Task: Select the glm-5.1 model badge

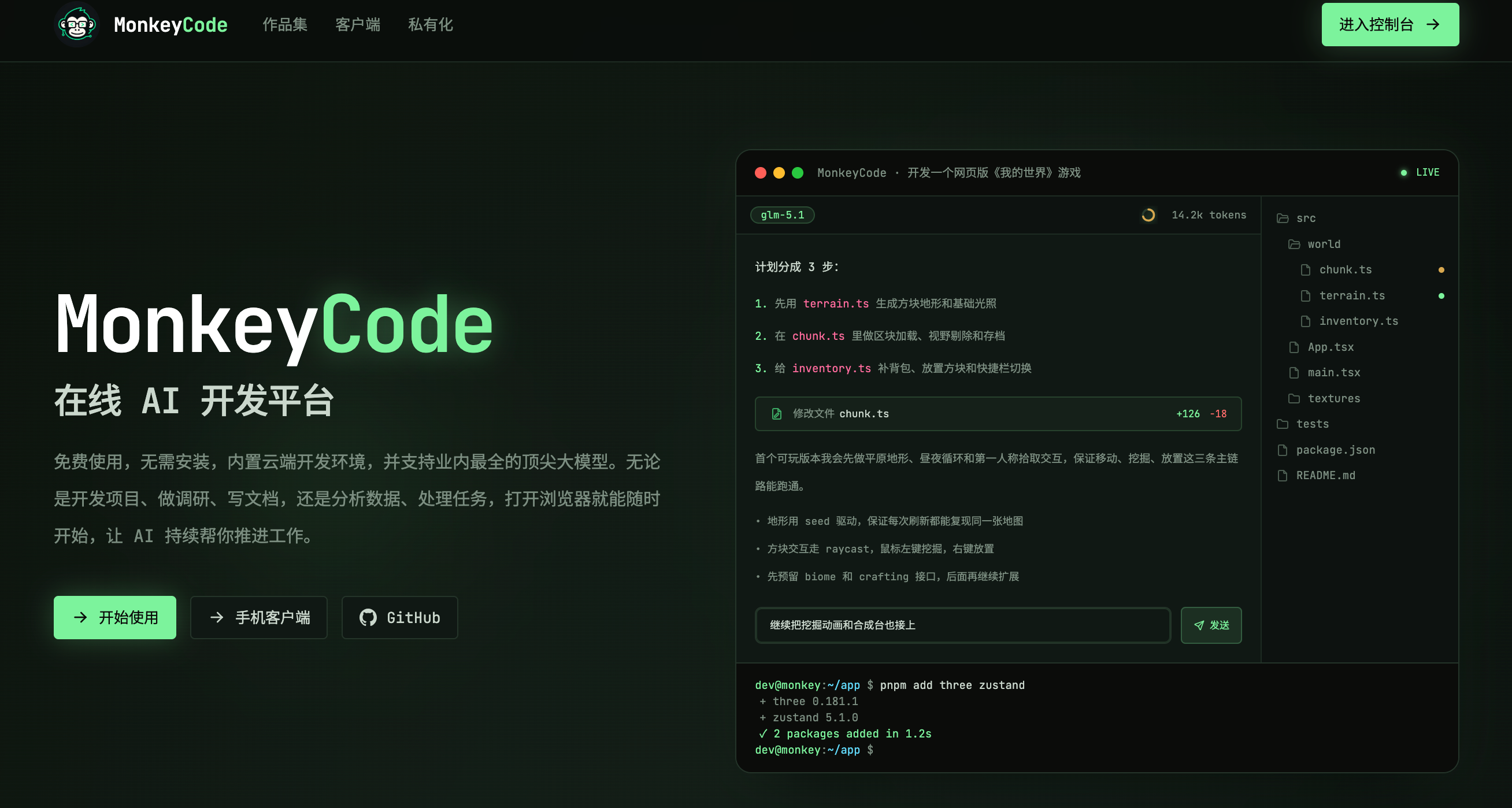Action: point(783,216)
